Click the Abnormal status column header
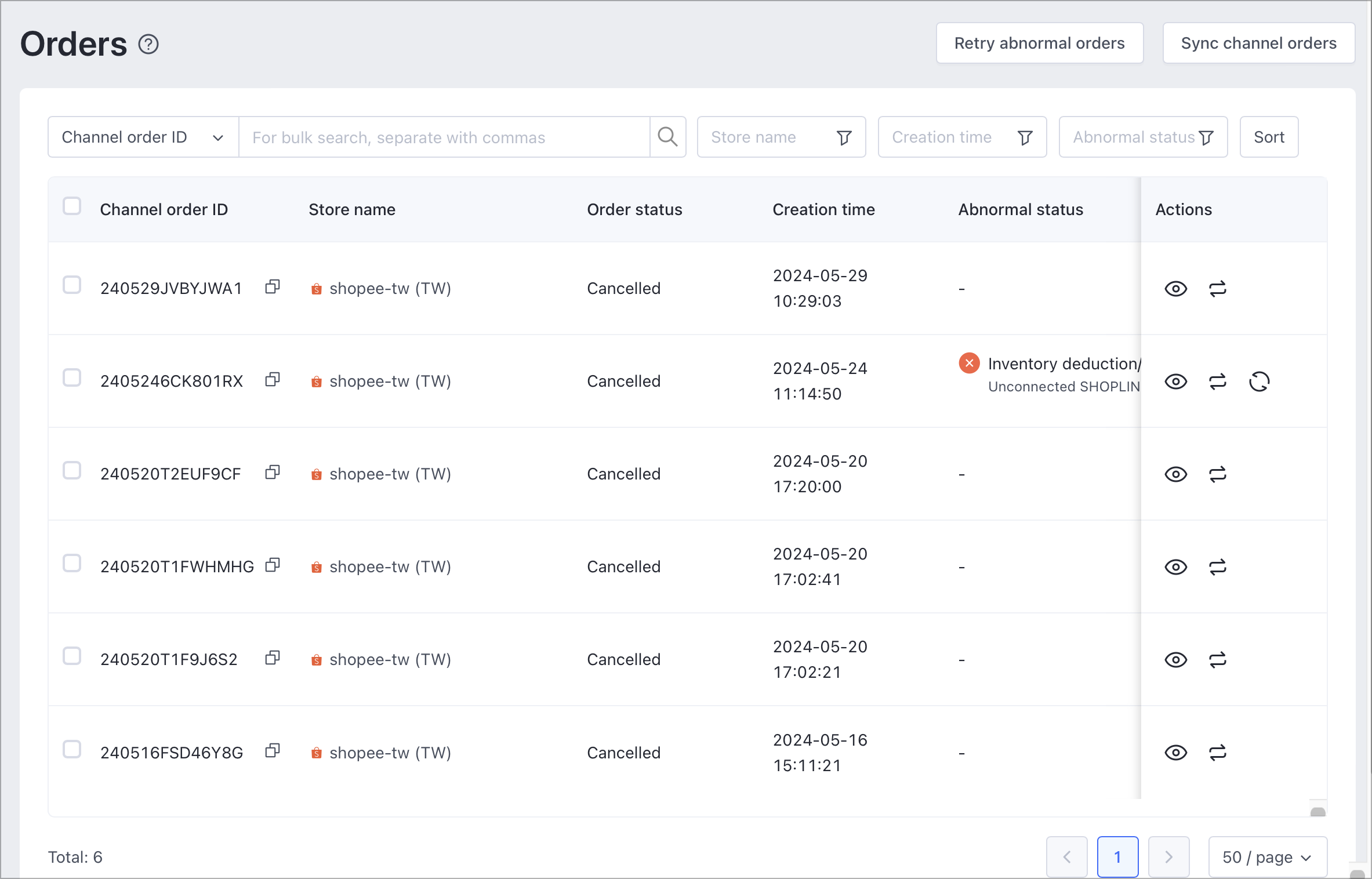1372x879 pixels. coord(1021,209)
